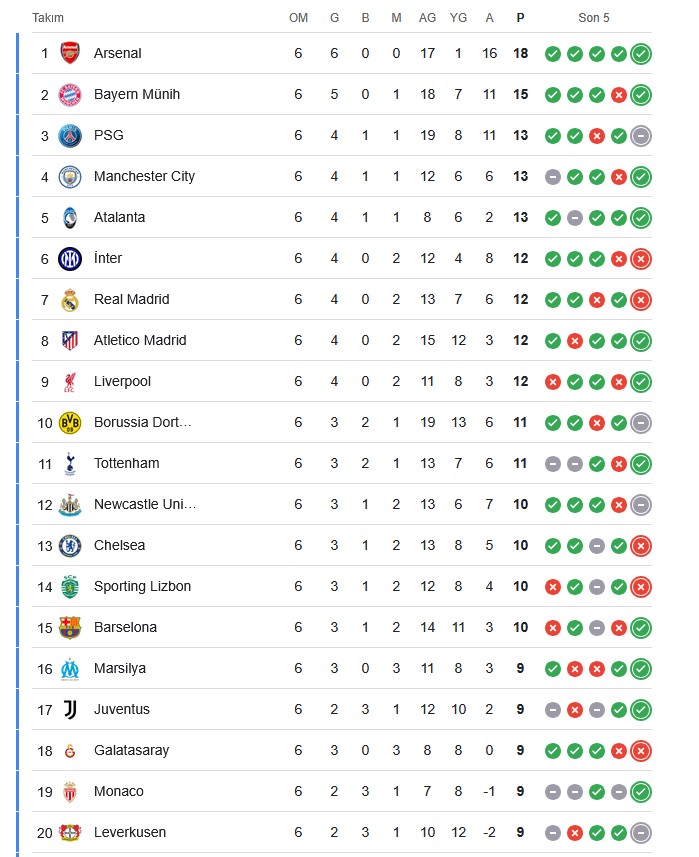Click the Manchester City crest

69,176
